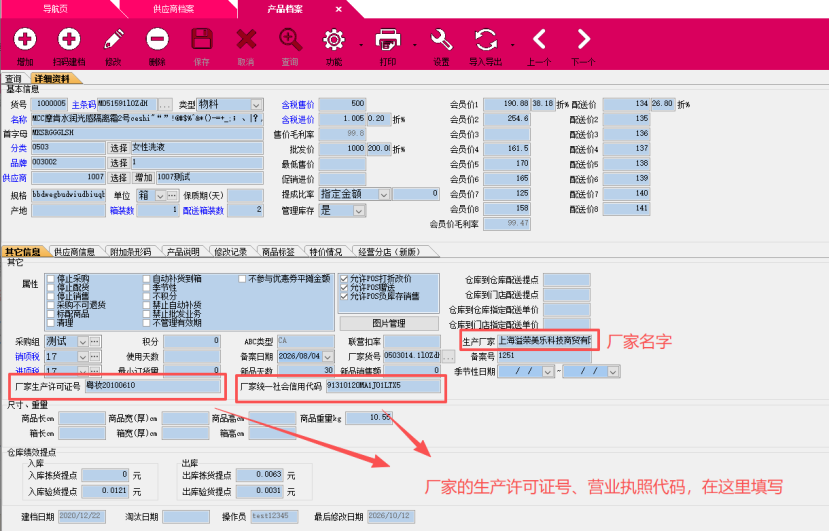Toggle the 停止销售 checkbox
Image resolution: width=829 pixels, height=531 pixels.
(51, 296)
